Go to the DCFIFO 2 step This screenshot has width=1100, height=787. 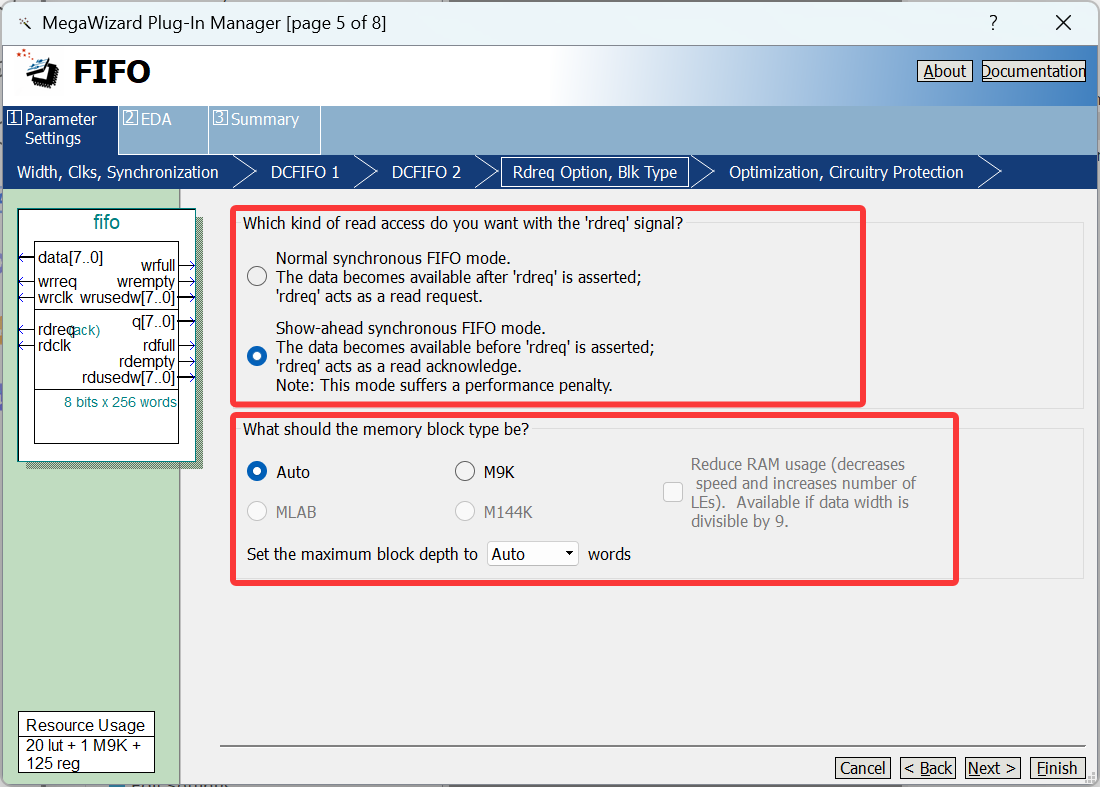click(426, 173)
